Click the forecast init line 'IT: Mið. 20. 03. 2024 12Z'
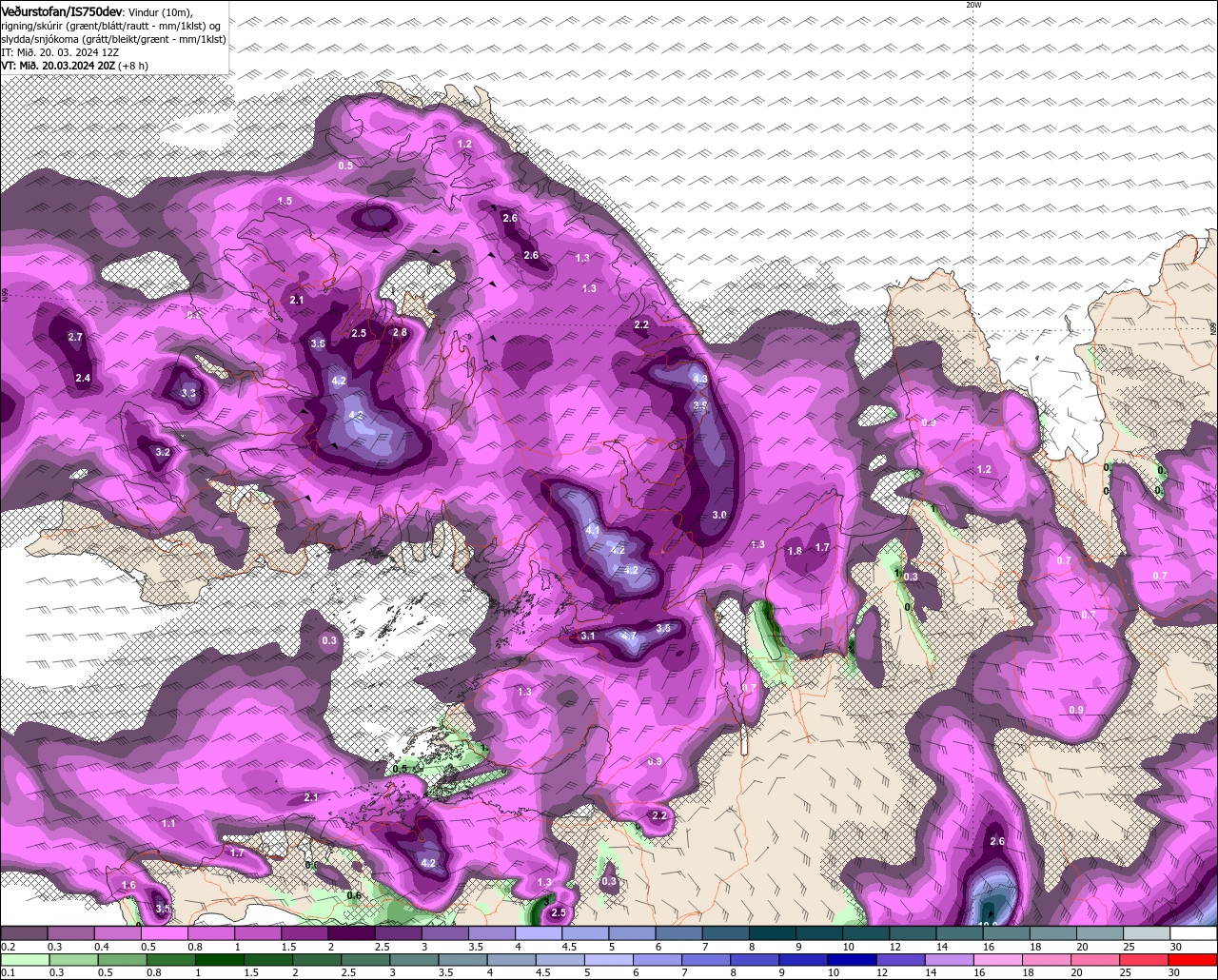This screenshot has width=1218, height=980. [x=60, y=52]
